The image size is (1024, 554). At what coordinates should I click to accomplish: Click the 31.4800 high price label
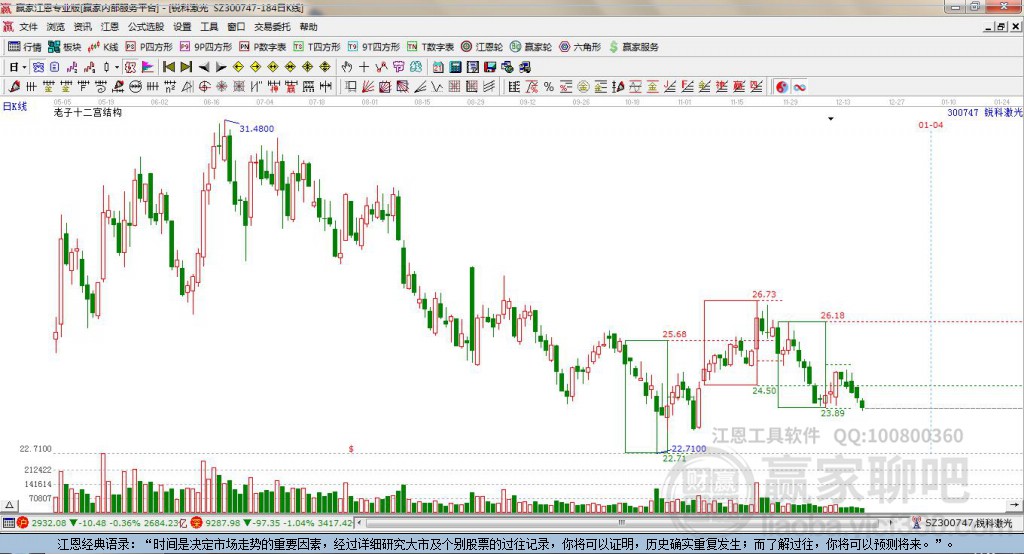coord(257,129)
